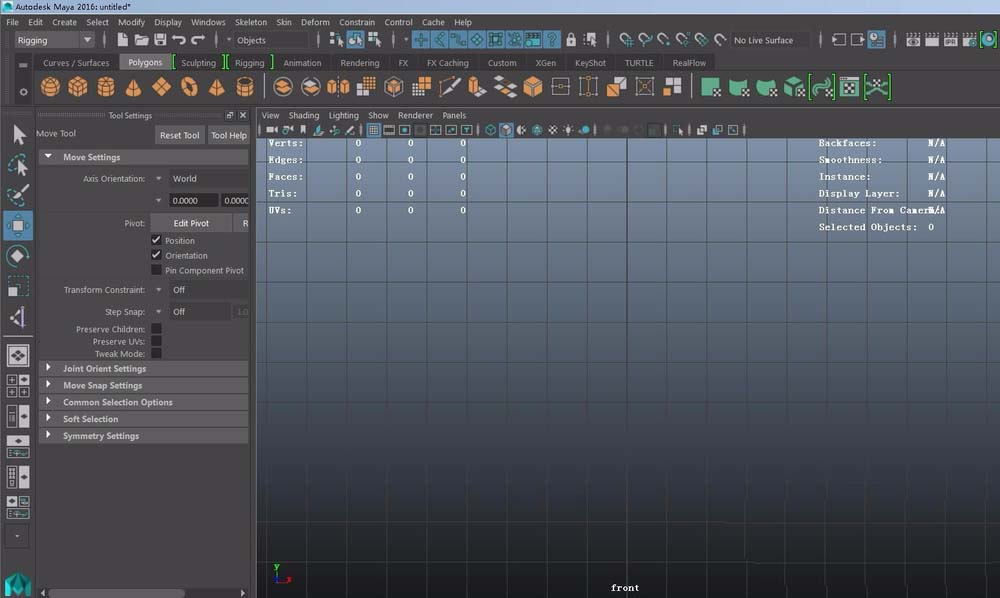Create a polygon cube from the shelf

(78, 88)
